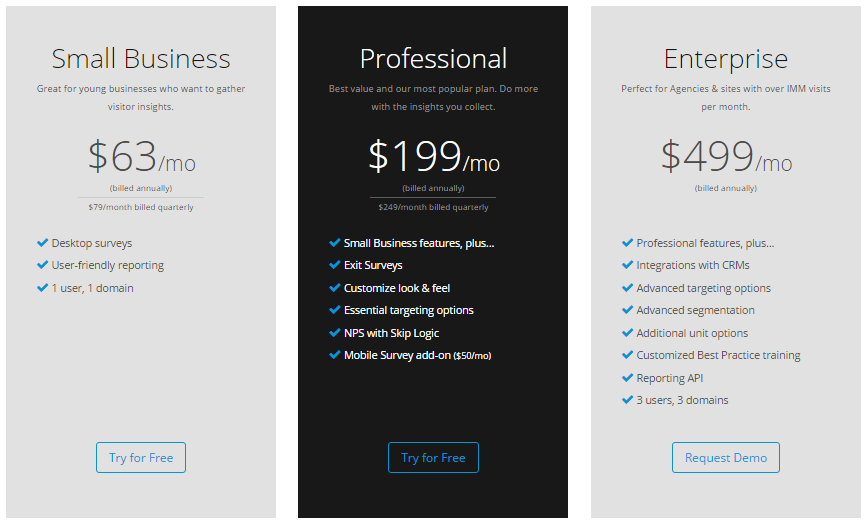The width and height of the screenshot is (868, 524).
Task: Select the Enterprise plan heading
Action: [726, 59]
